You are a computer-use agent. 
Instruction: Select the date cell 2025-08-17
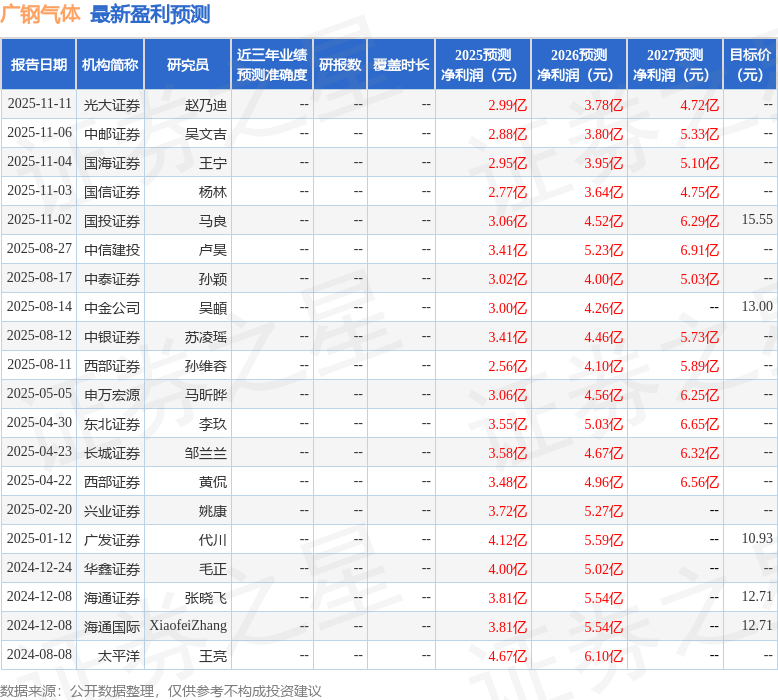[39, 278]
